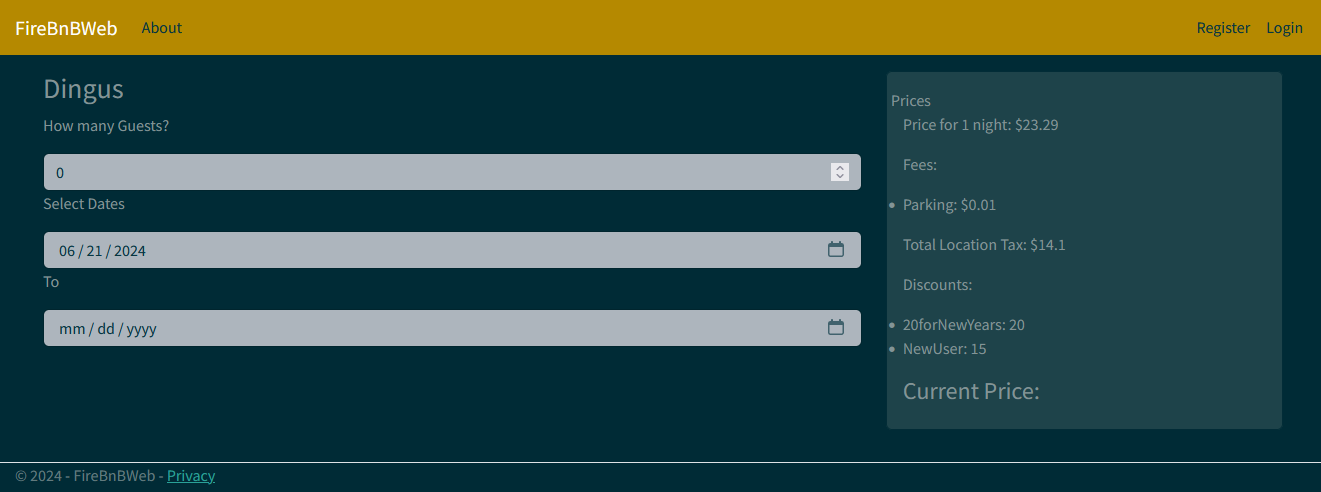Viewport: 1321px width, 492px height.
Task: Click the Current Price heading
Action: 971,391
